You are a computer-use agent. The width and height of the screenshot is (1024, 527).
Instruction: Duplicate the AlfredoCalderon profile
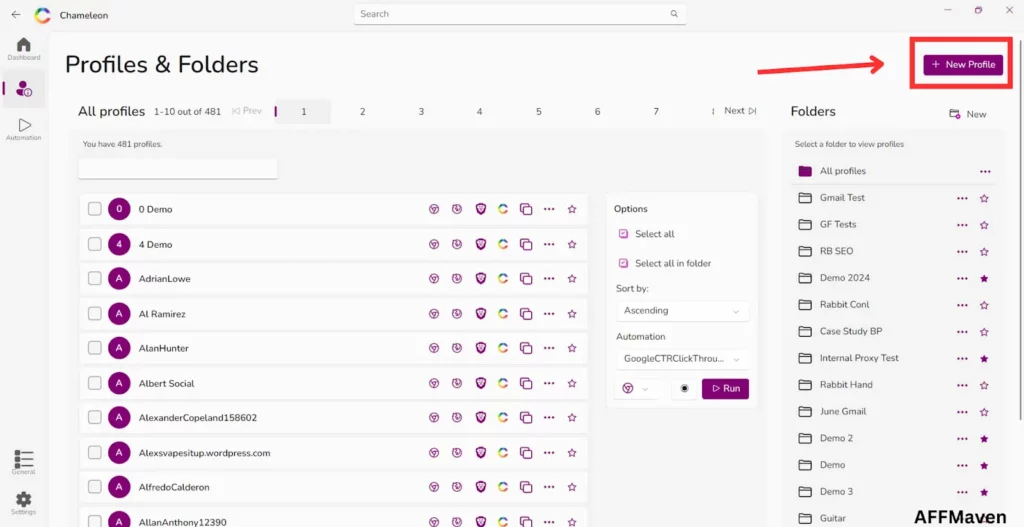coord(526,487)
